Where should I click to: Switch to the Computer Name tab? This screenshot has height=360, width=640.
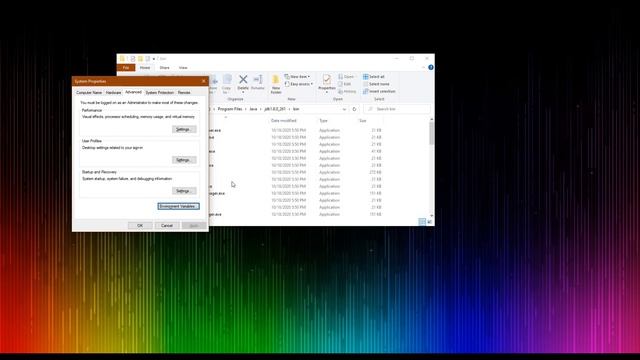89,93
